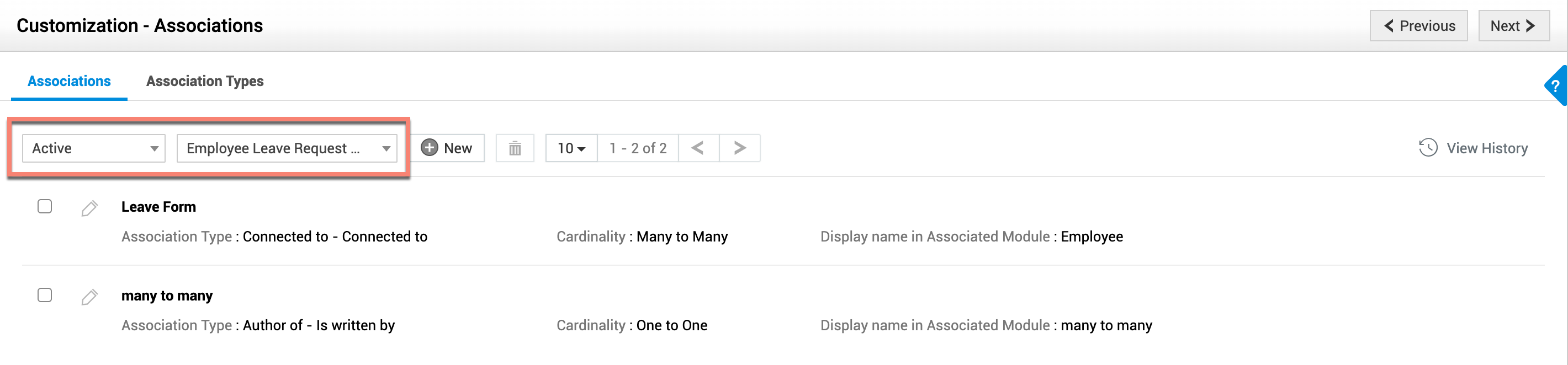The height and width of the screenshot is (365, 1568).
Task: Open the blue help question mark
Action: (1556, 86)
